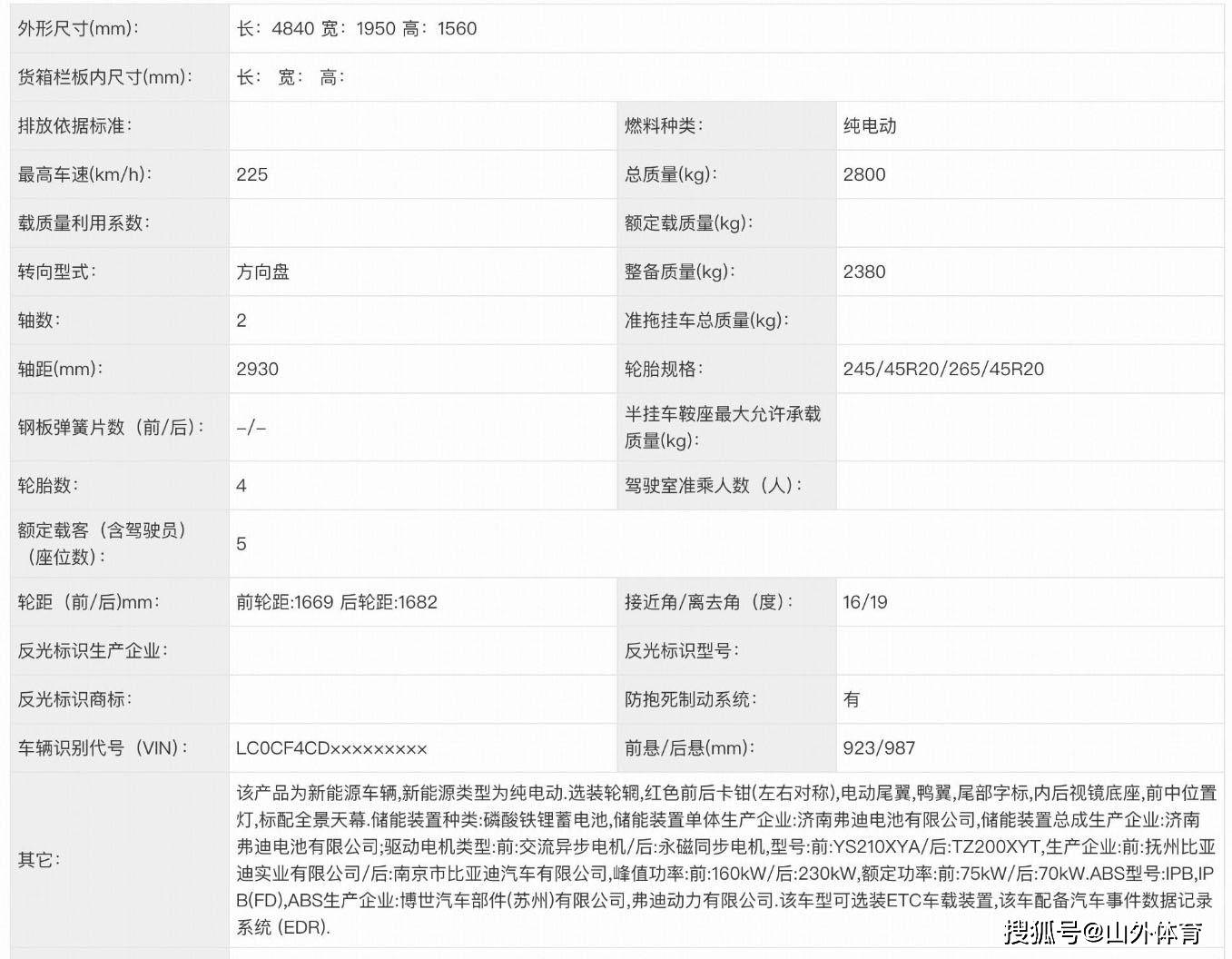Click the tire spec 245/45R20/265/45R20
Image resolution: width=1232 pixels, height=959 pixels.
click(x=942, y=369)
